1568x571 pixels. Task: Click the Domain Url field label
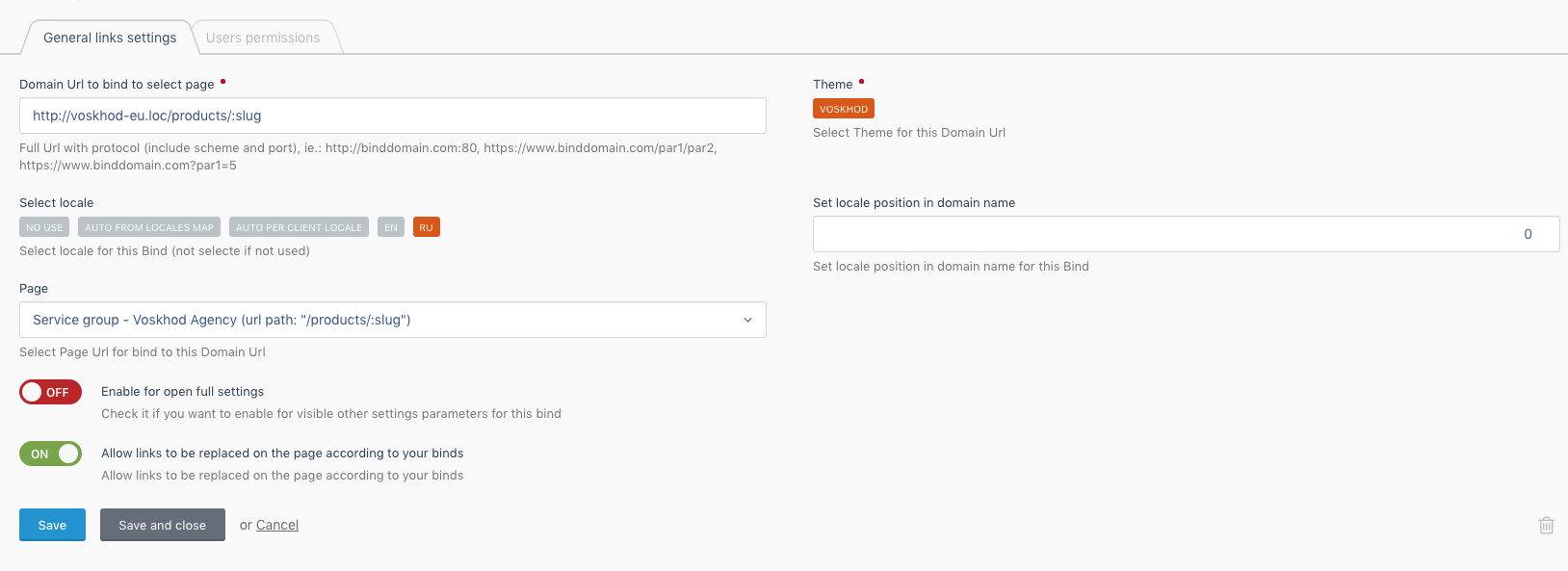pos(117,85)
